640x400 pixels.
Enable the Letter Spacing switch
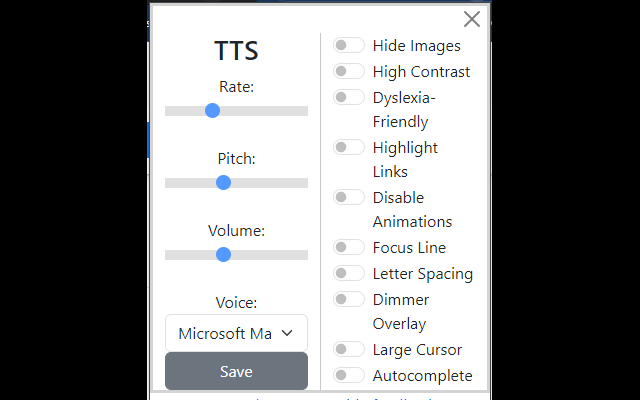tap(348, 273)
